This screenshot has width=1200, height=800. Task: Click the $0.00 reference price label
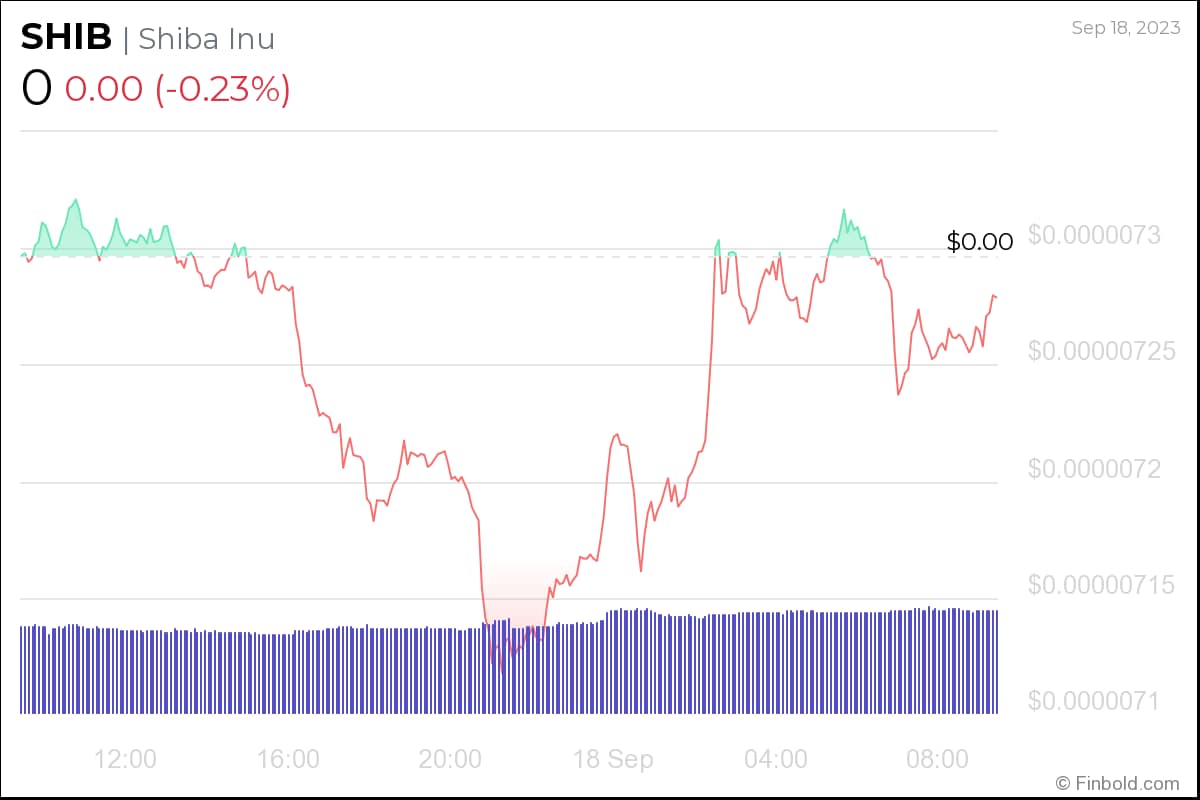pos(979,241)
